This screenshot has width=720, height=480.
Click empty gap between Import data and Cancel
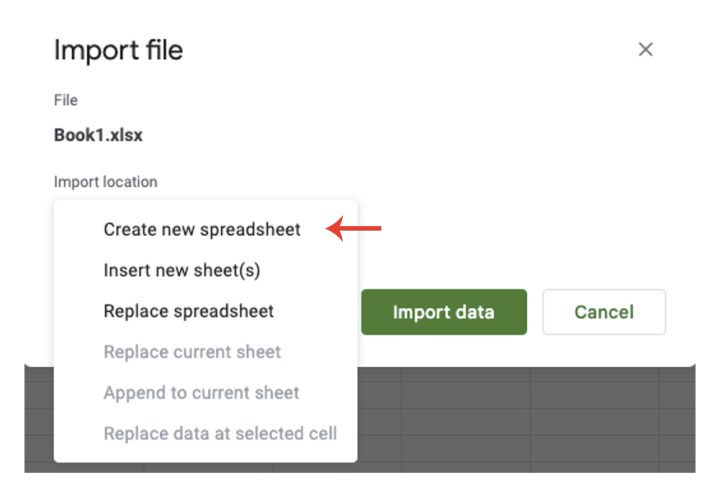pos(535,312)
